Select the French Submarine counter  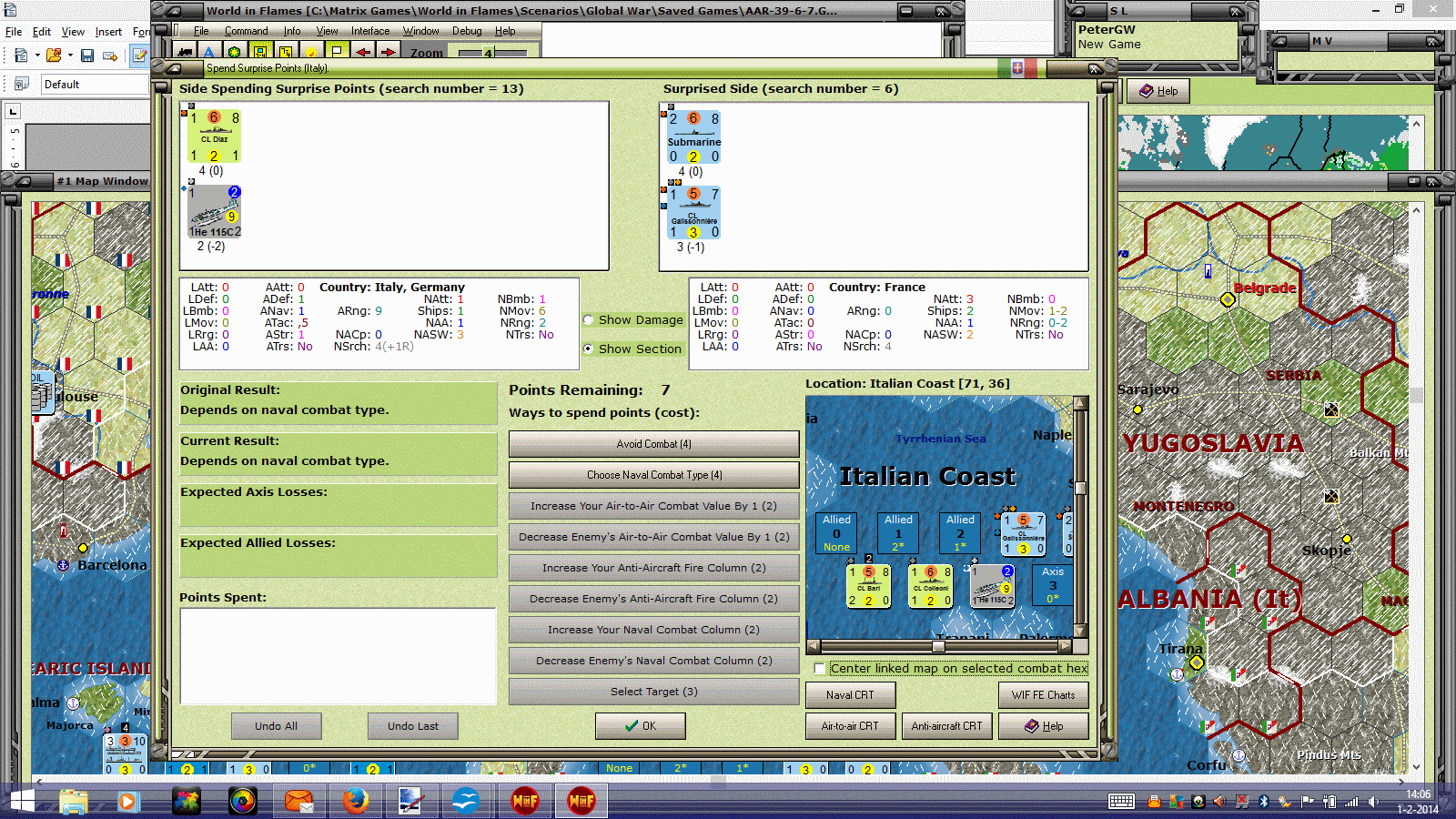coord(693,136)
